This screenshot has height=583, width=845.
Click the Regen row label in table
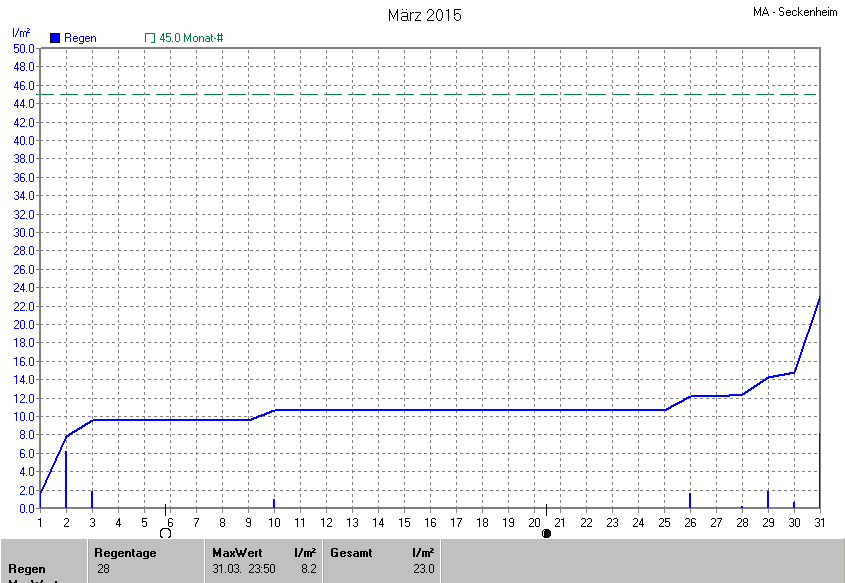tap(26, 569)
